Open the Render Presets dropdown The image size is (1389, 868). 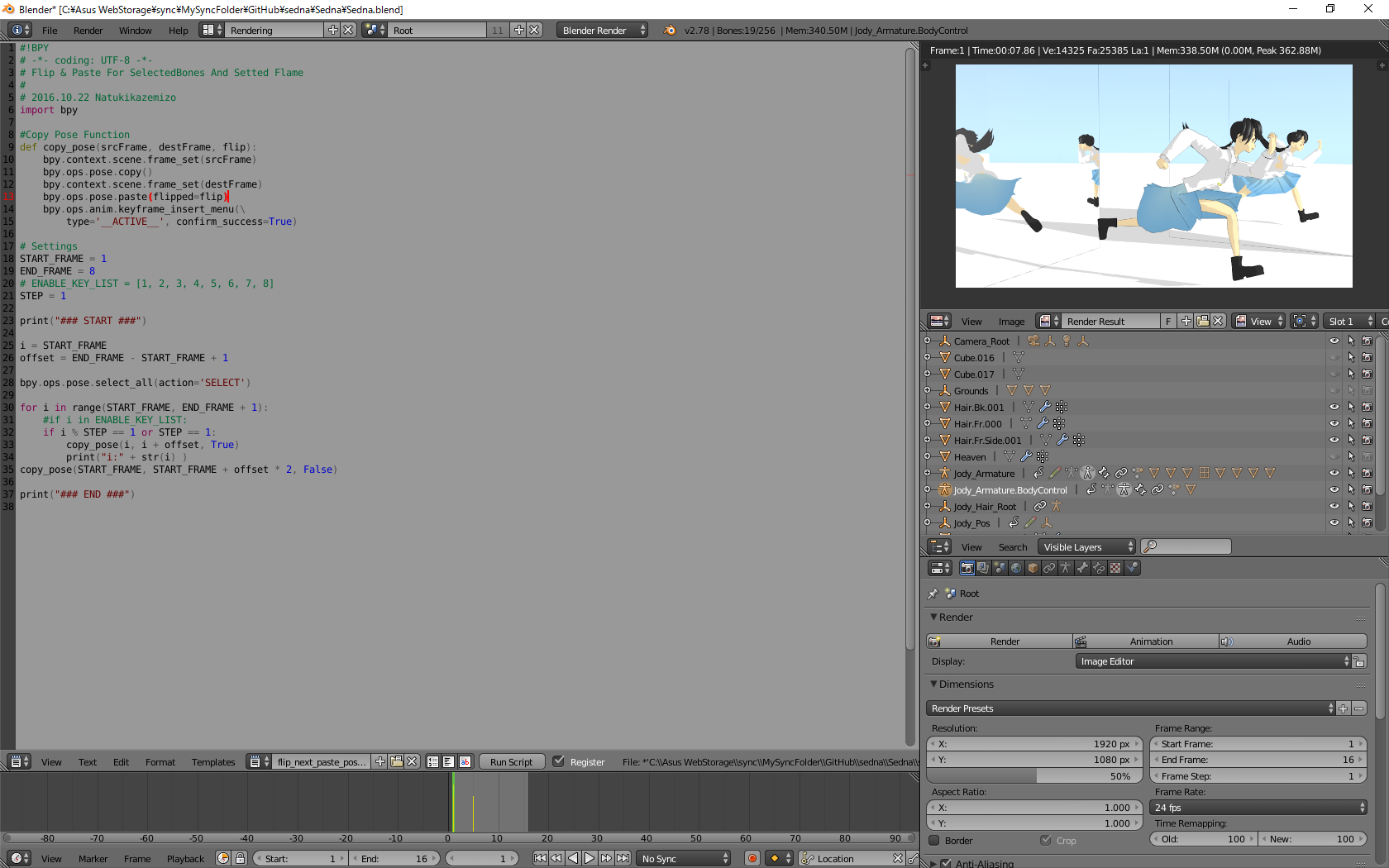click(1131, 708)
